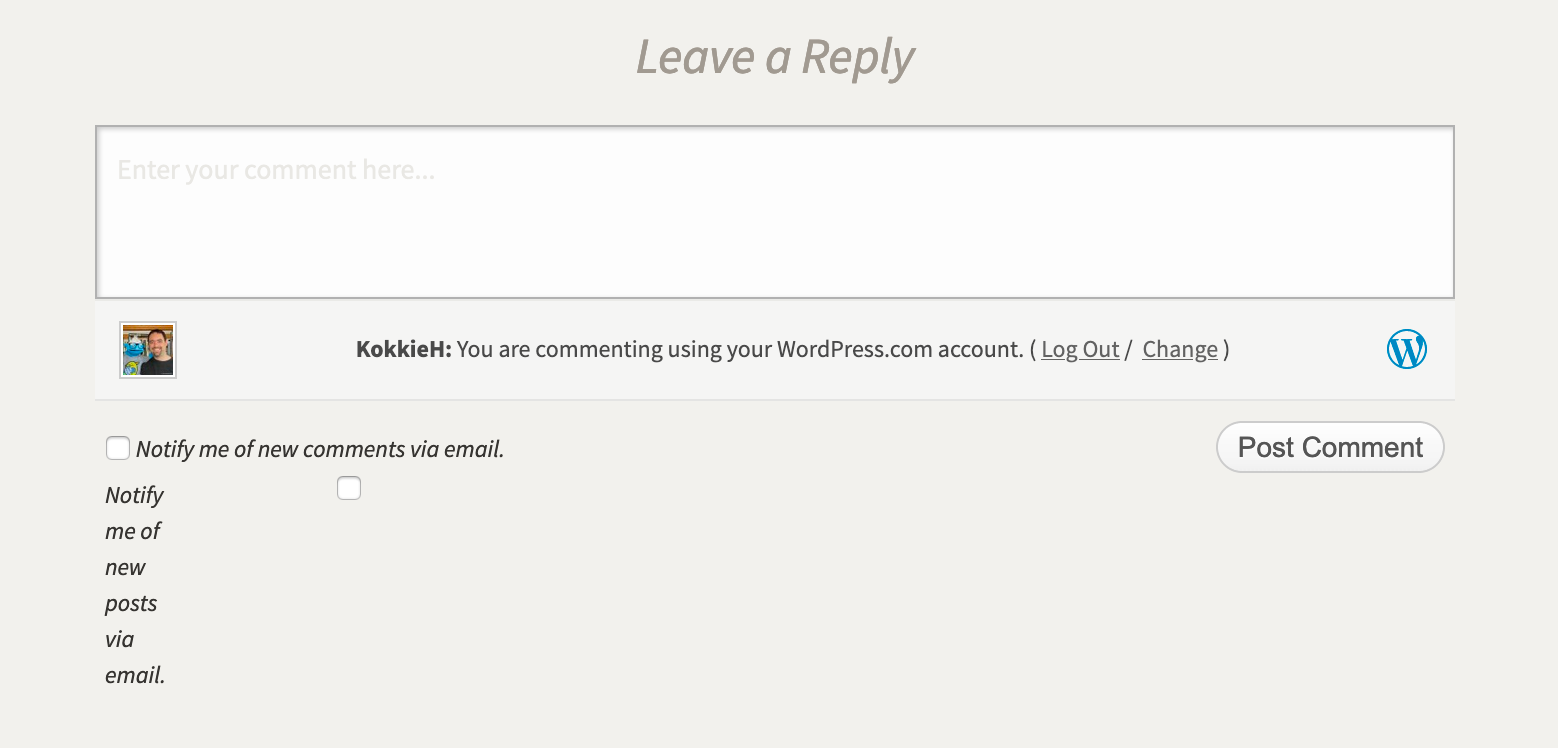The height and width of the screenshot is (748, 1558).
Task: Select the KokkieH account name label
Action: (399, 349)
